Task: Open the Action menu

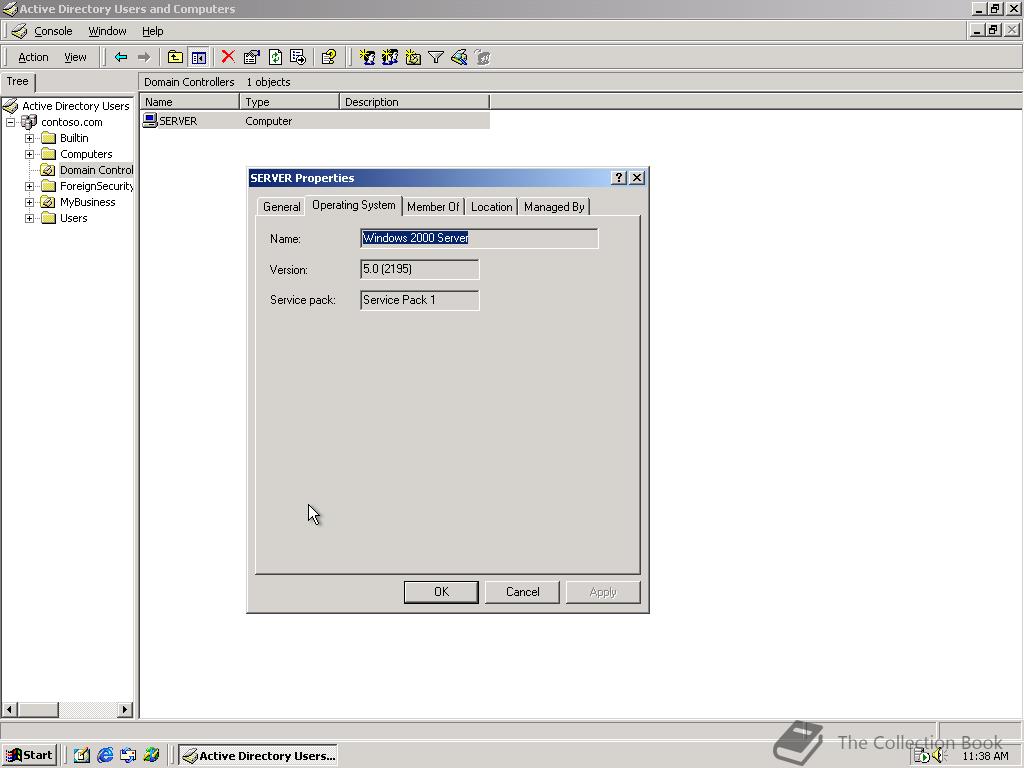Action: pyautogui.click(x=33, y=57)
